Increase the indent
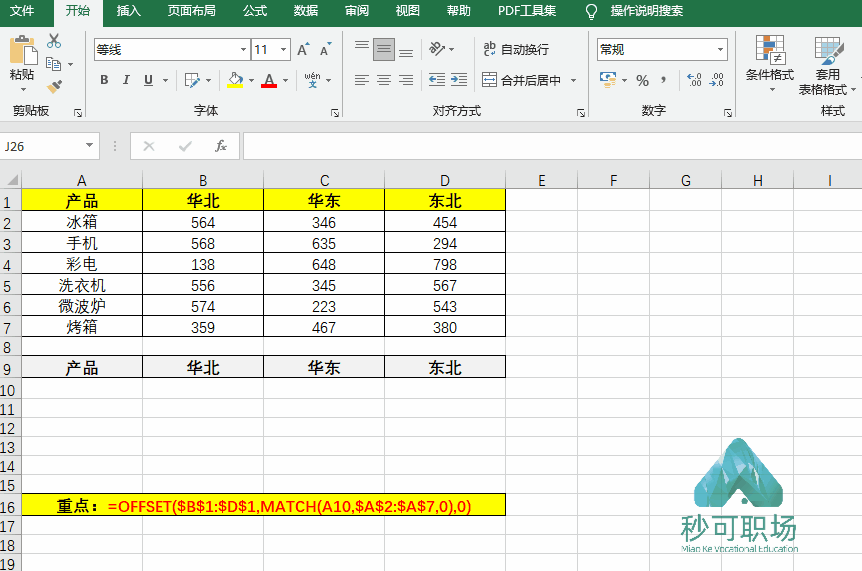The image size is (862, 571). point(458,80)
